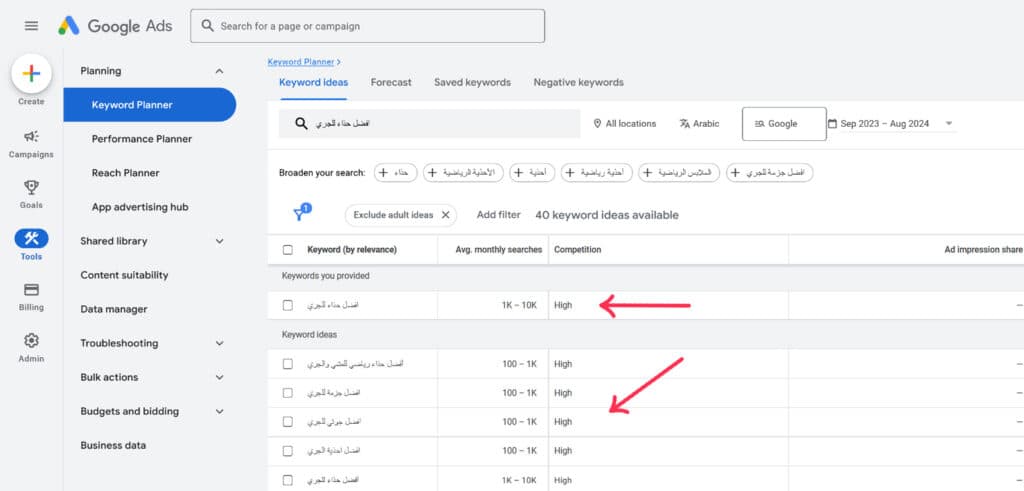Focus the Search for a page or campaign field

(368, 26)
